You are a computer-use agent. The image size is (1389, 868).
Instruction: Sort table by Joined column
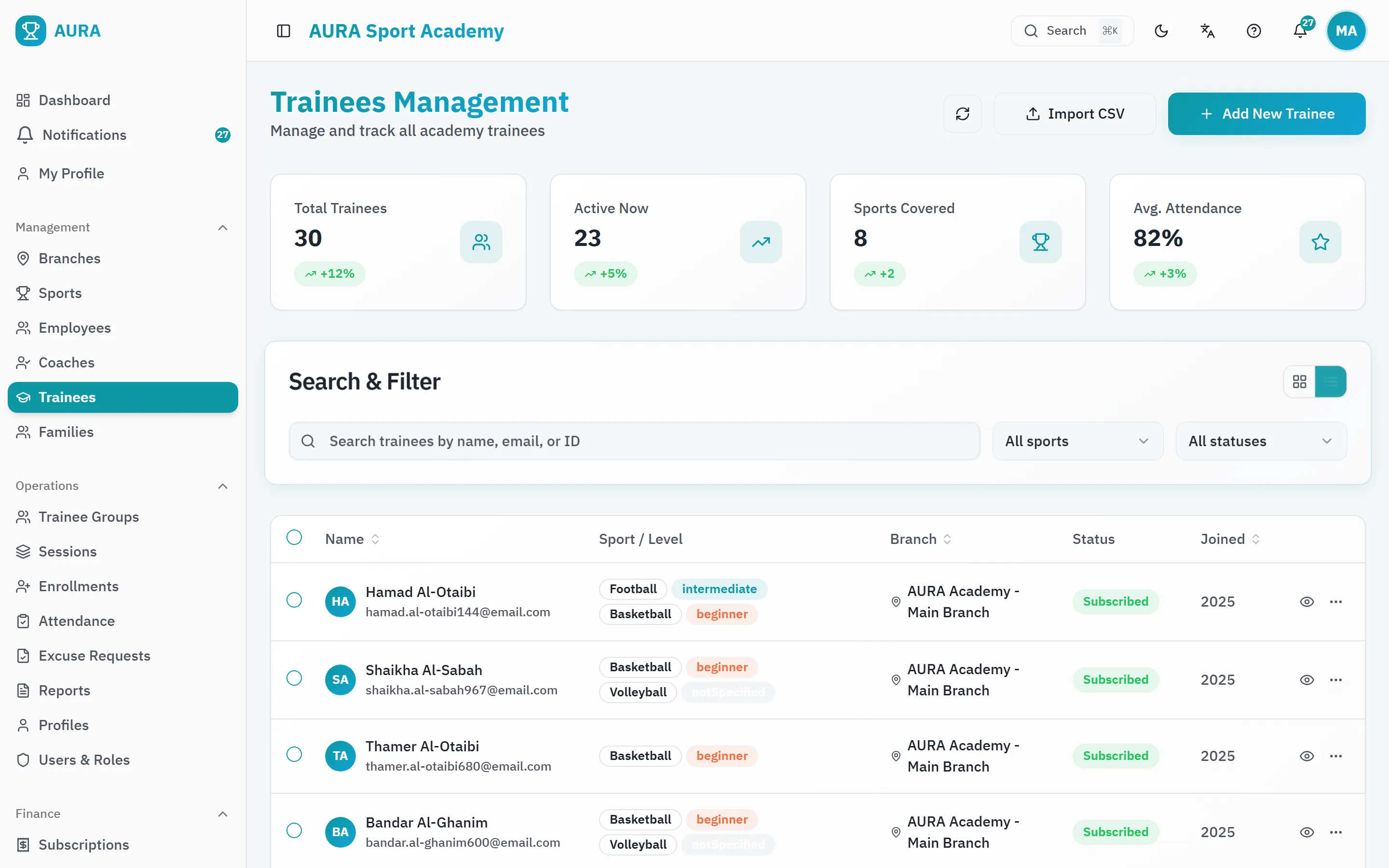coord(1230,539)
